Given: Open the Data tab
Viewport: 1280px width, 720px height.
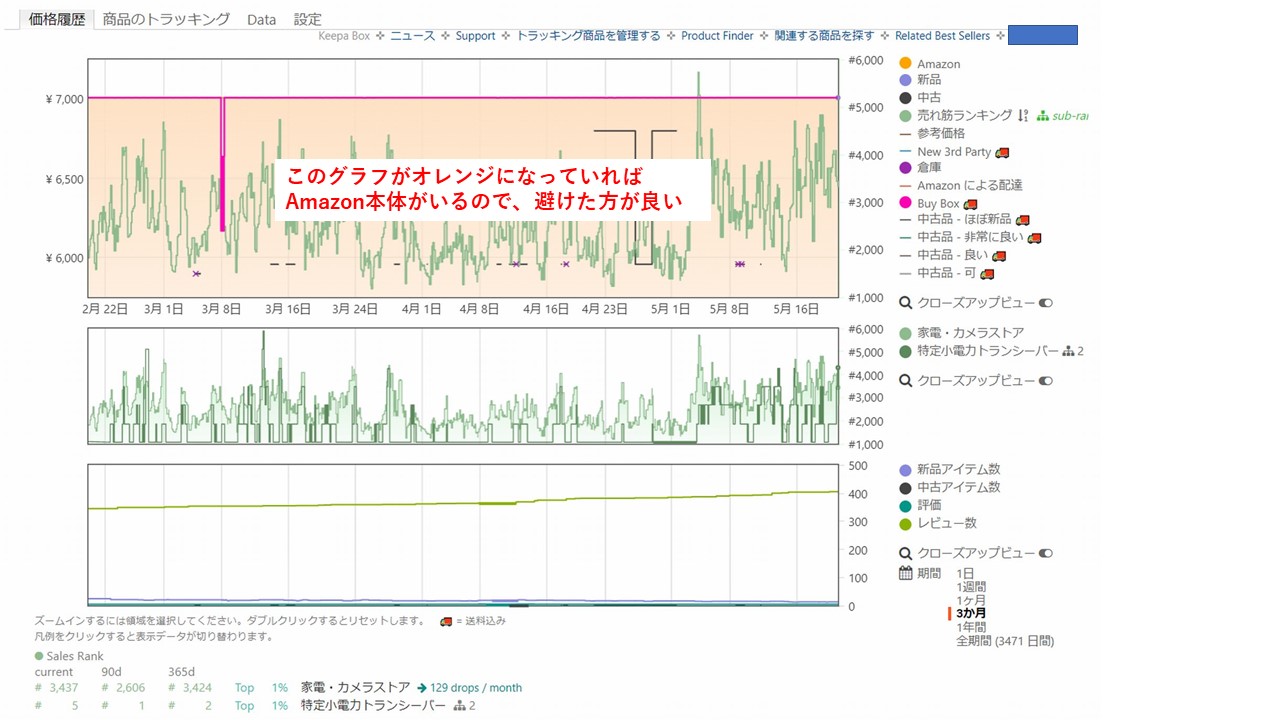Looking at the screenshot, I should coord(261,19).
